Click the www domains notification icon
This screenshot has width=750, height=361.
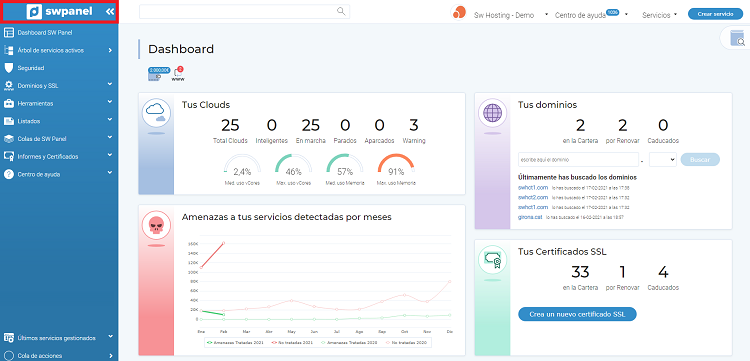tap(178, 74)
